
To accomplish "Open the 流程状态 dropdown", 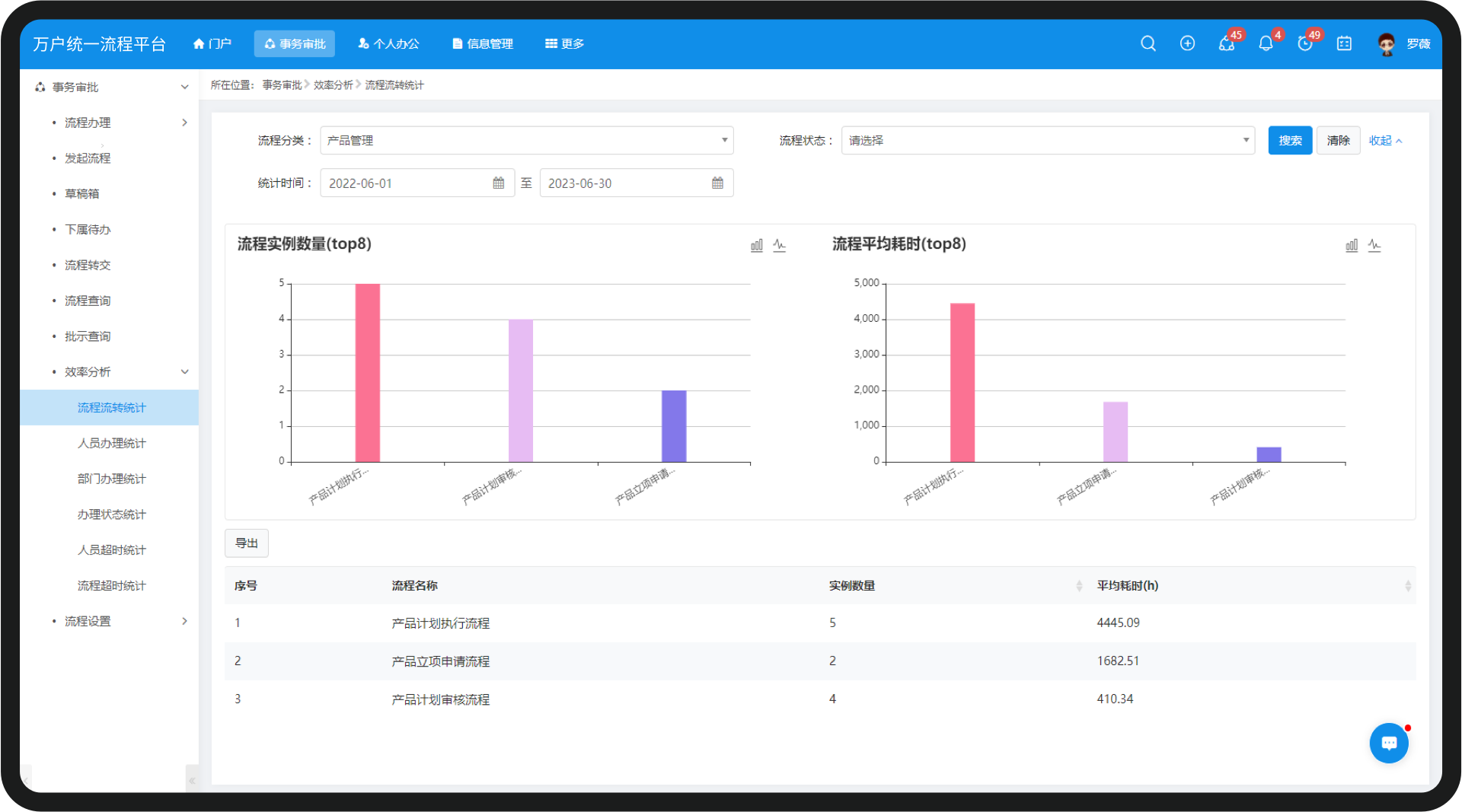I will (1047, 141).
